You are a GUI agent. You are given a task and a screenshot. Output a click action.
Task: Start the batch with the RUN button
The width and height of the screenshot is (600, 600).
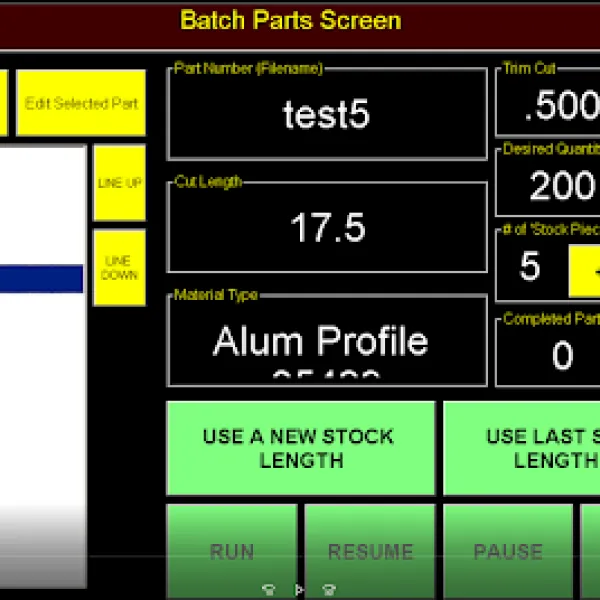pos(232,551)
